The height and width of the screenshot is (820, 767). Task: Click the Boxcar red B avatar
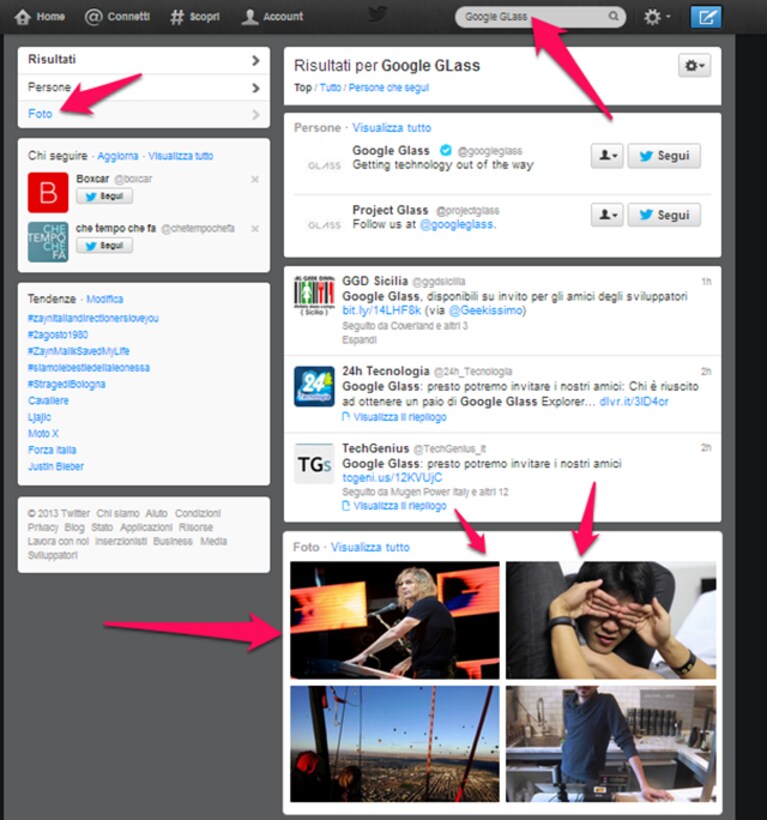pyautogui.click(x=48, y=192)
